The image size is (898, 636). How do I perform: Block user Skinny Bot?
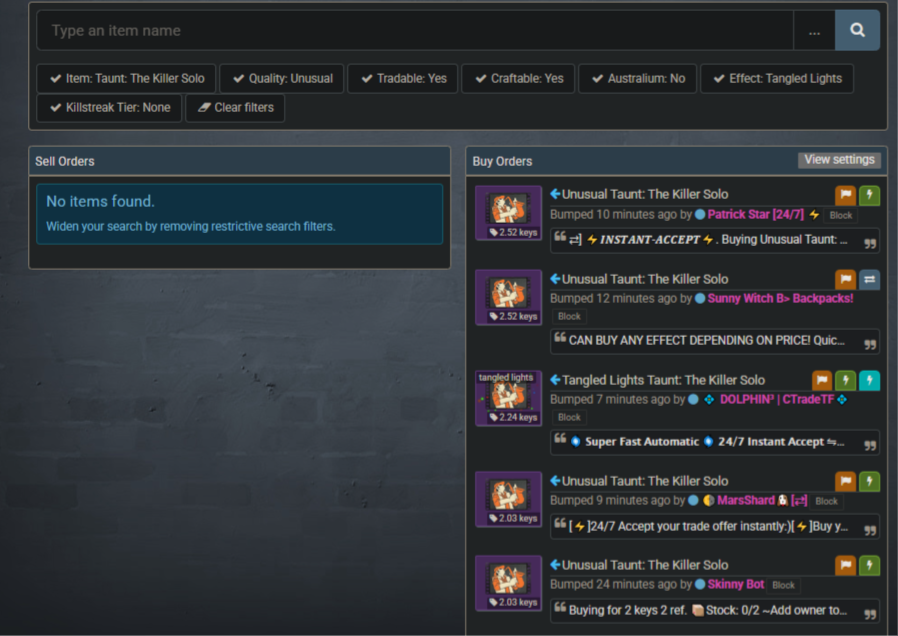pyautogui.click(x=783, y=585)
